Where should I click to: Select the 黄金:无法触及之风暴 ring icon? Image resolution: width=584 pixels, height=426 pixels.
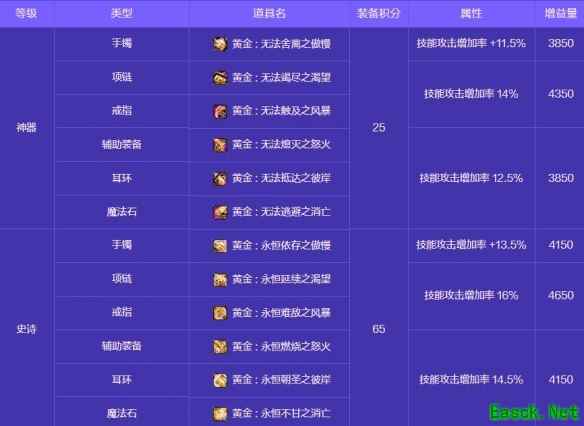220,111
